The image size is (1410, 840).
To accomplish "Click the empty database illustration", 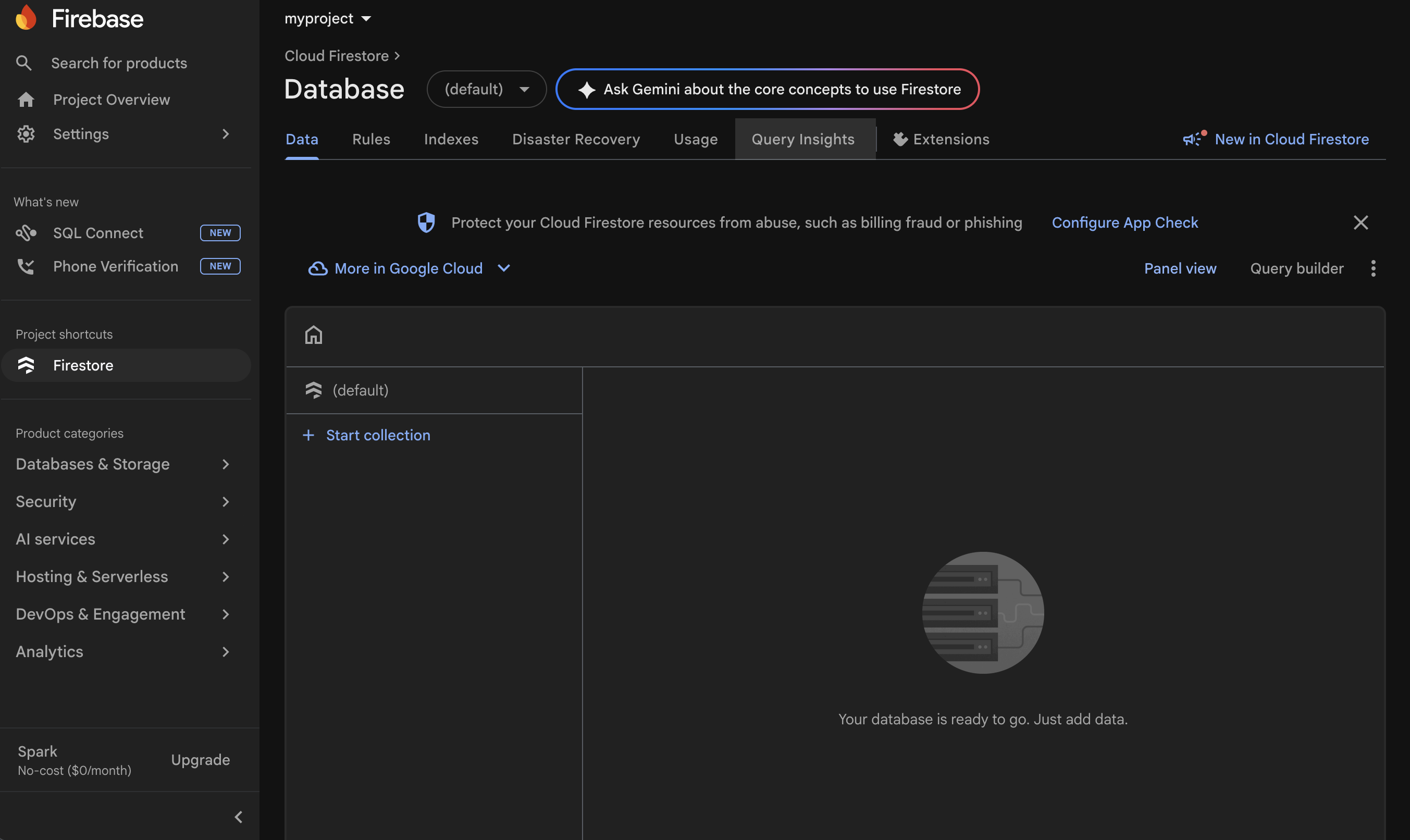I will click(x=983, y=612).
